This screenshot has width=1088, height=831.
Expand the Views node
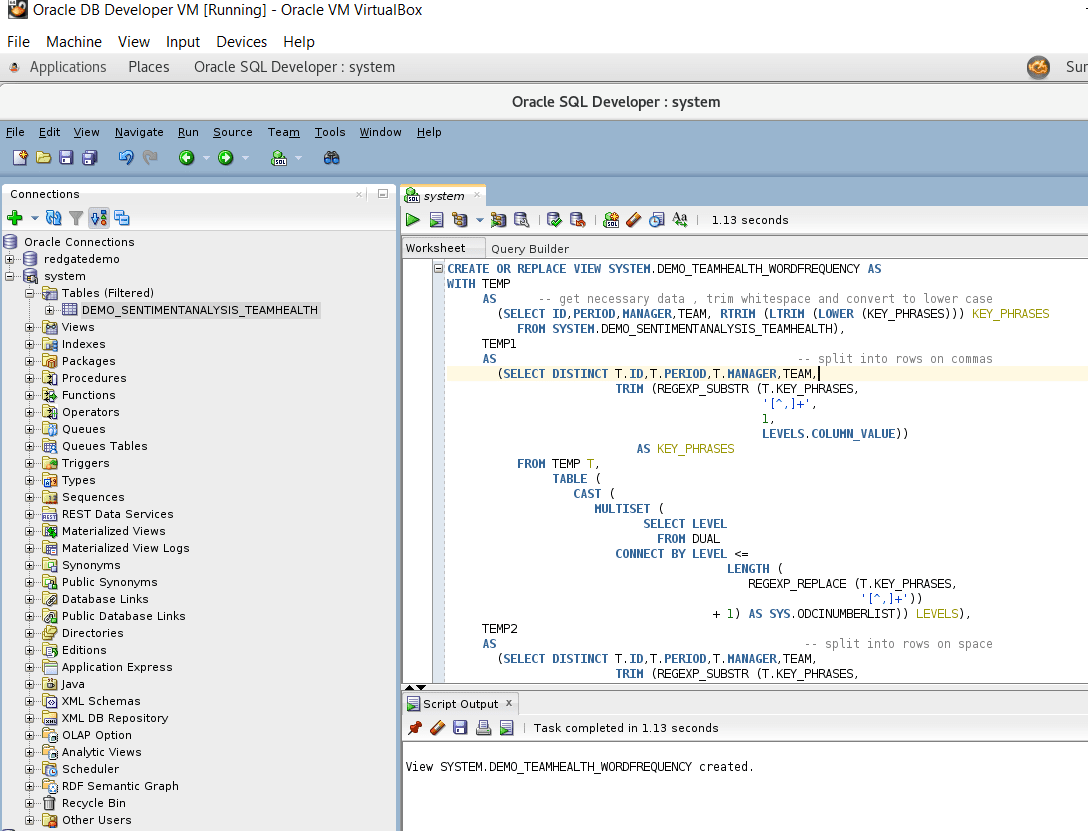30,327
